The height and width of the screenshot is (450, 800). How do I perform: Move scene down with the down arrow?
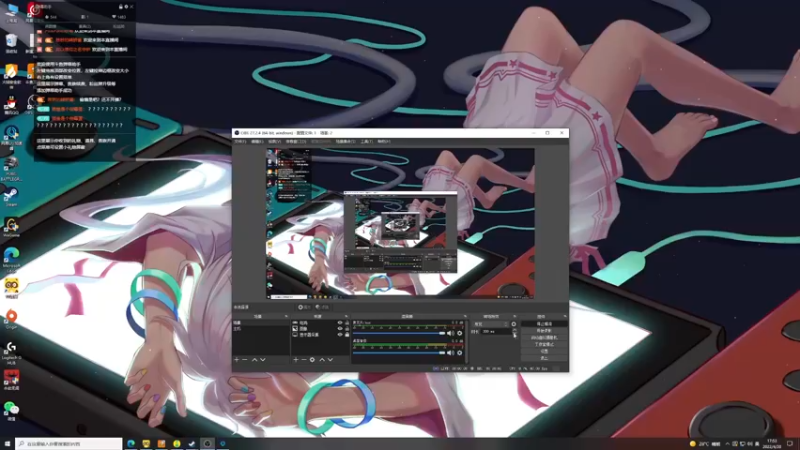pos(263,360)
